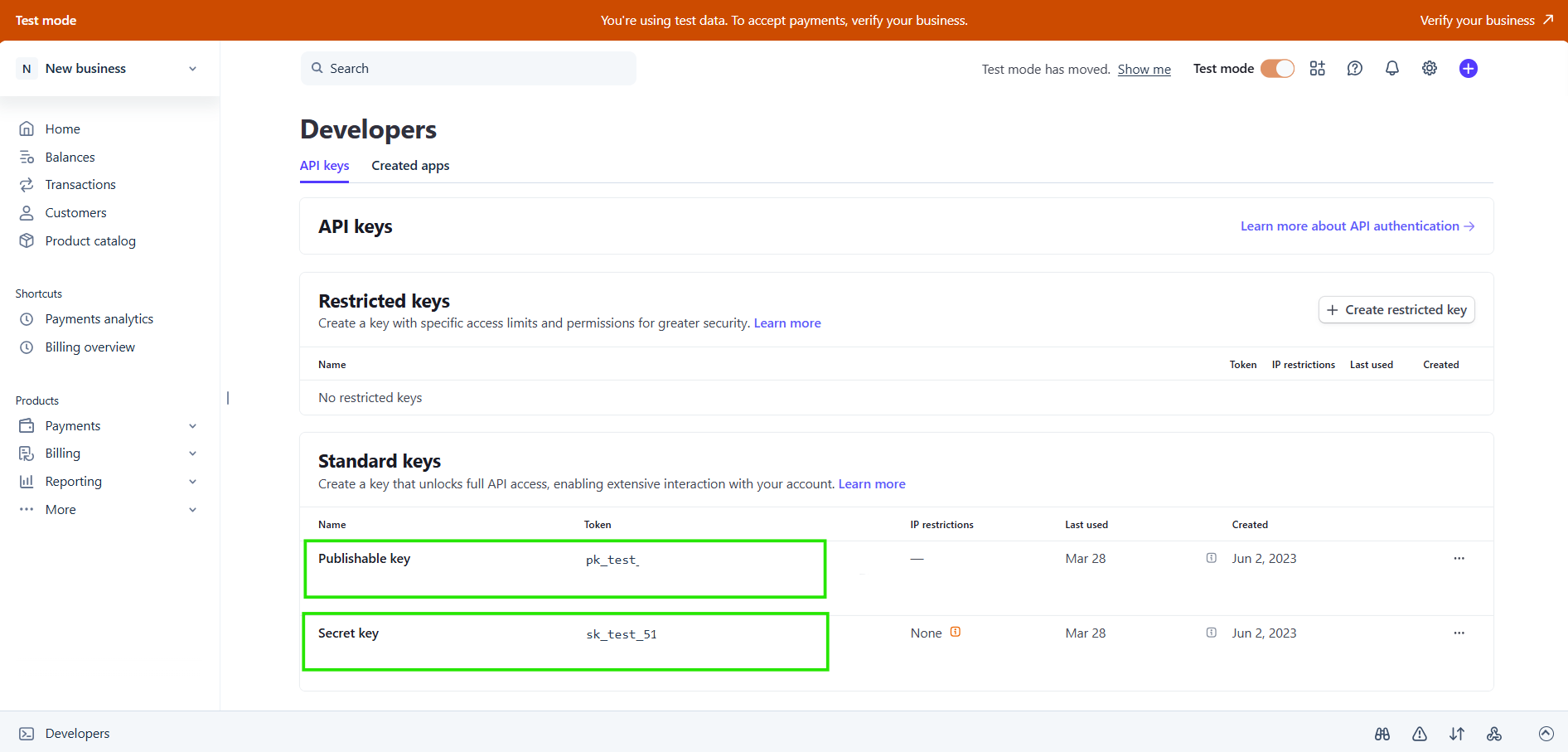Click the info icon beside Secret key created date
The image size is (1568, 752).
pyautogui.click(x=1211, y=633)
